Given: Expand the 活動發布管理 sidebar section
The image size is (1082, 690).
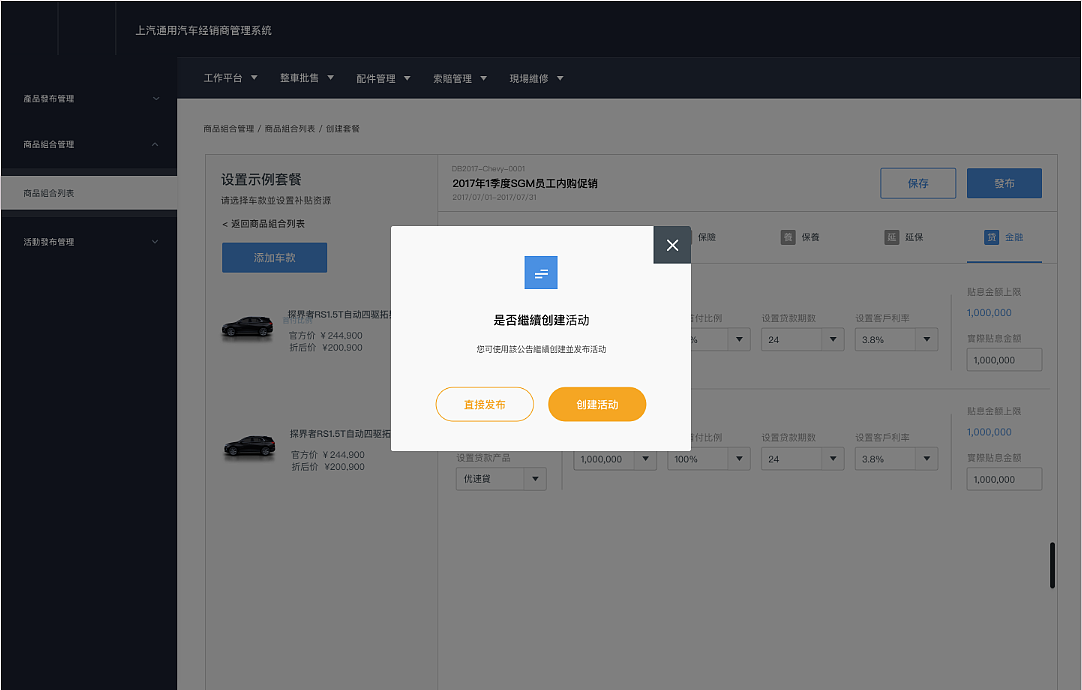Looking at the screenshot, I should (x=89, y=241).
